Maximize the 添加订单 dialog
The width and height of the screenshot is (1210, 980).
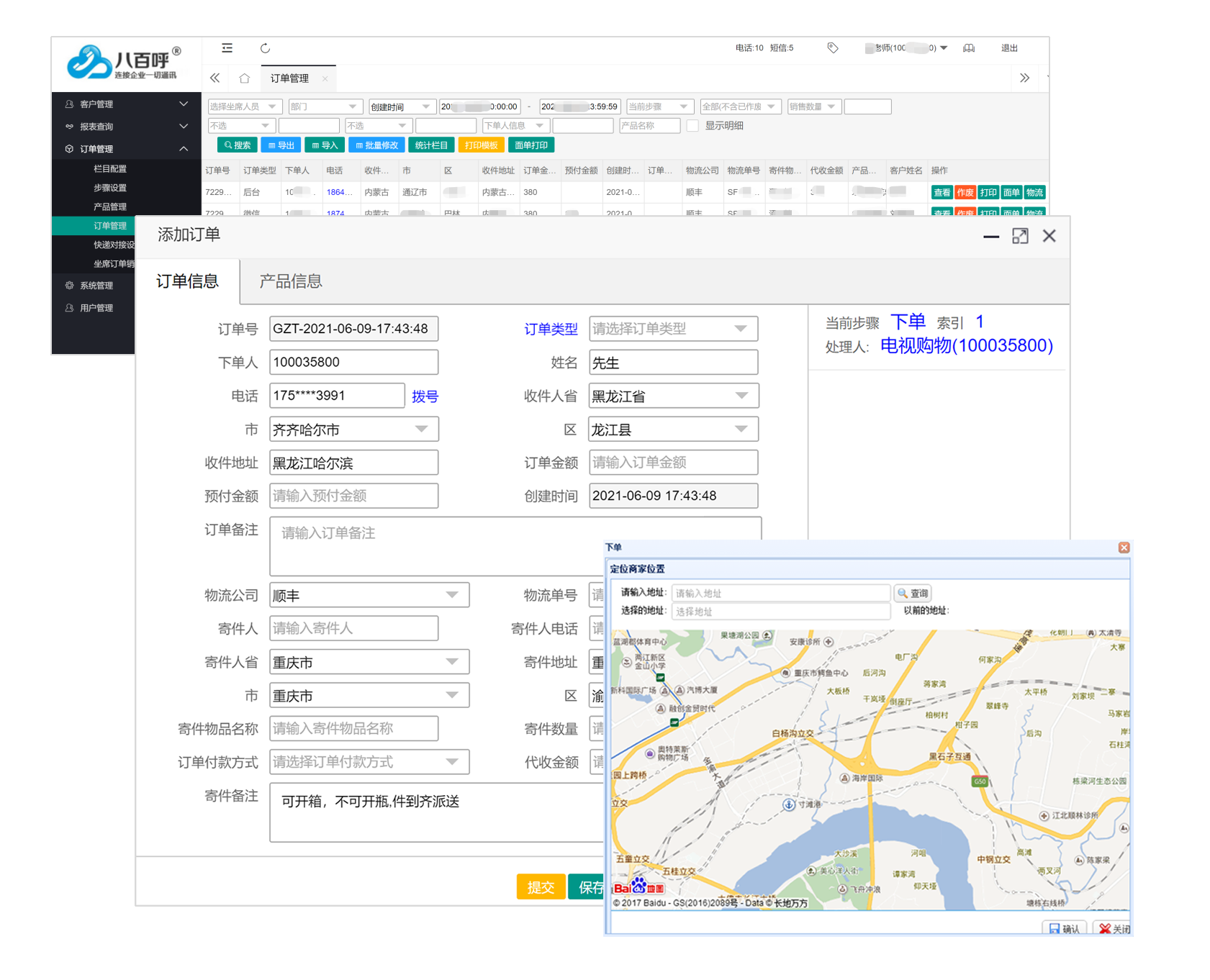point(1020,236)
